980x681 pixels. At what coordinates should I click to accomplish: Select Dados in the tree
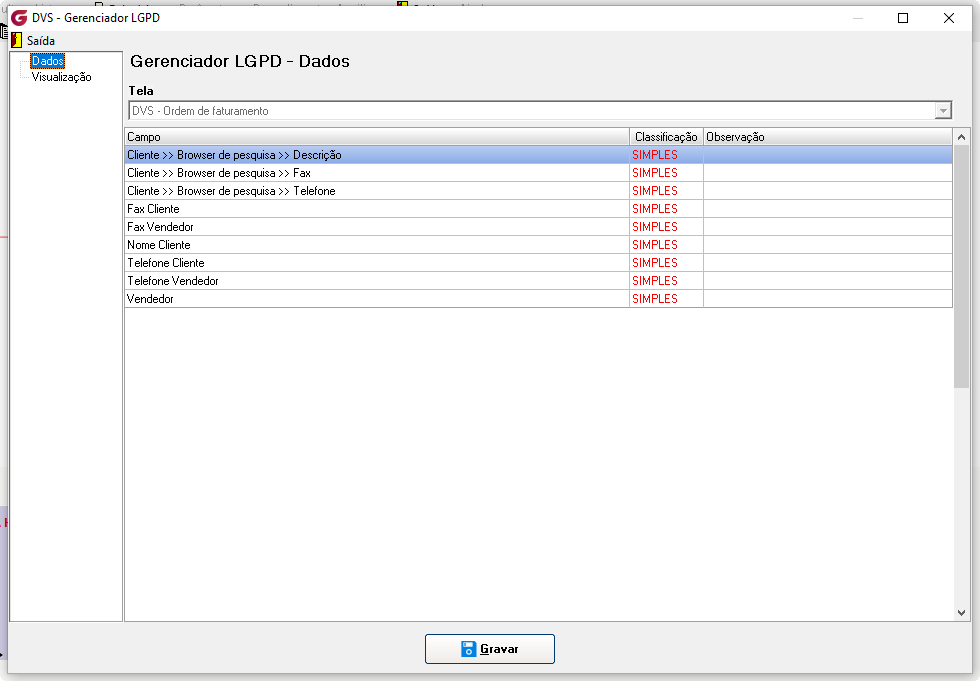pyautogui.click(x=48, y=61)
